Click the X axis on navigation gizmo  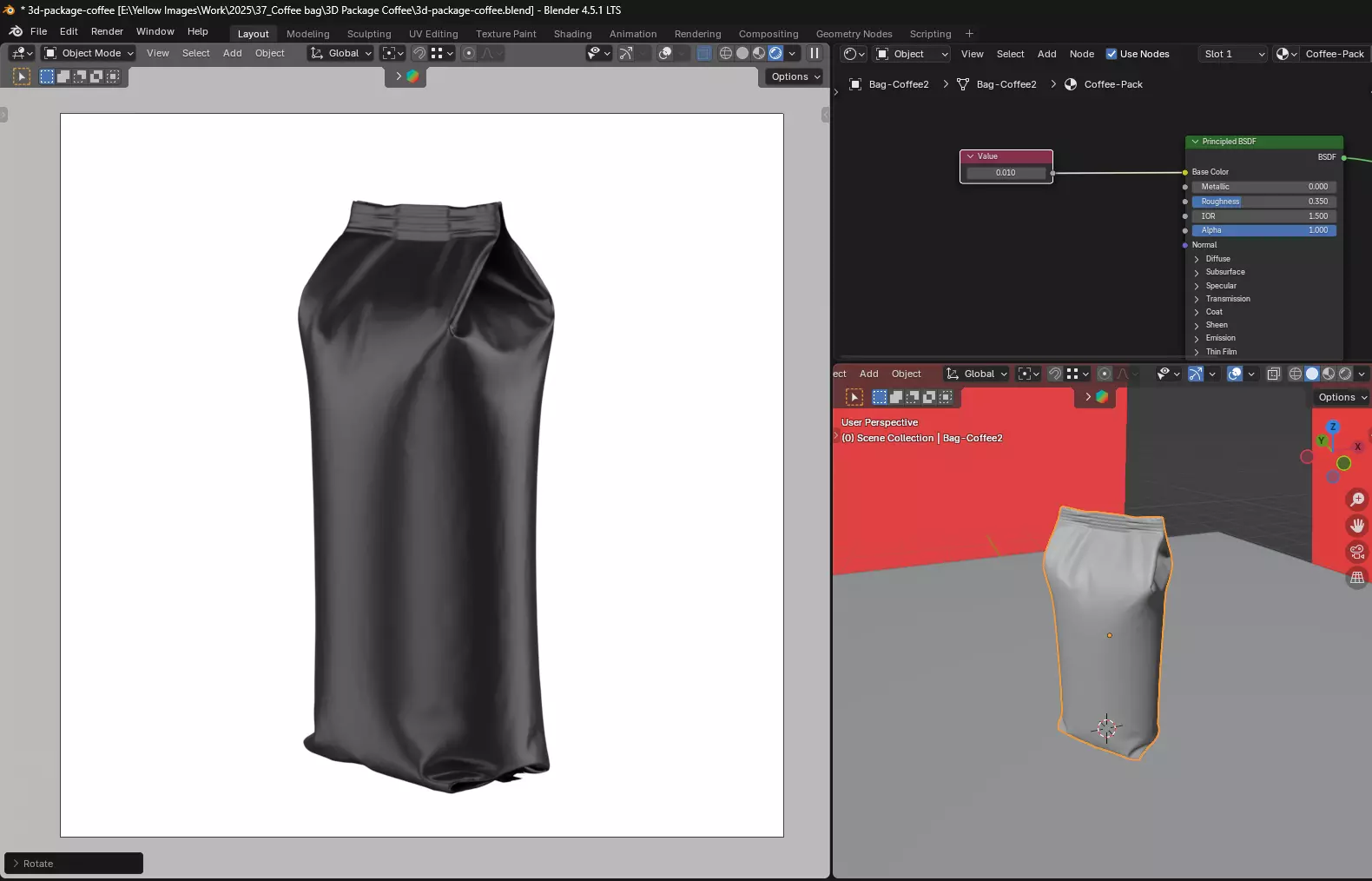(1358, 447)
